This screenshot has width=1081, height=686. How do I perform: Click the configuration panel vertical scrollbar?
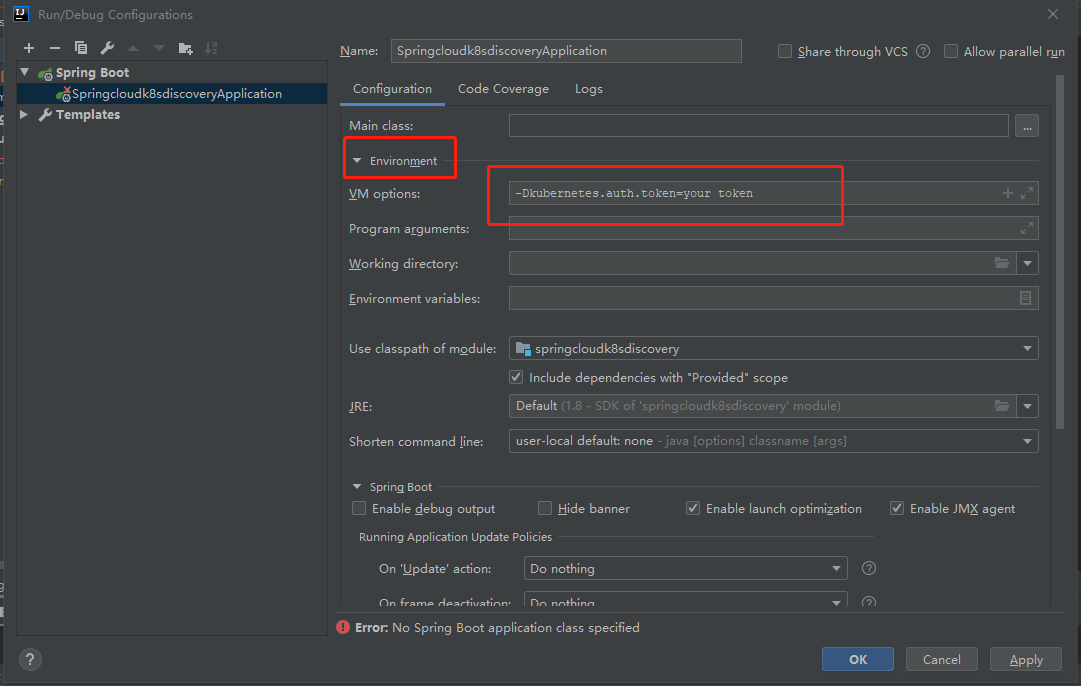1060,252
